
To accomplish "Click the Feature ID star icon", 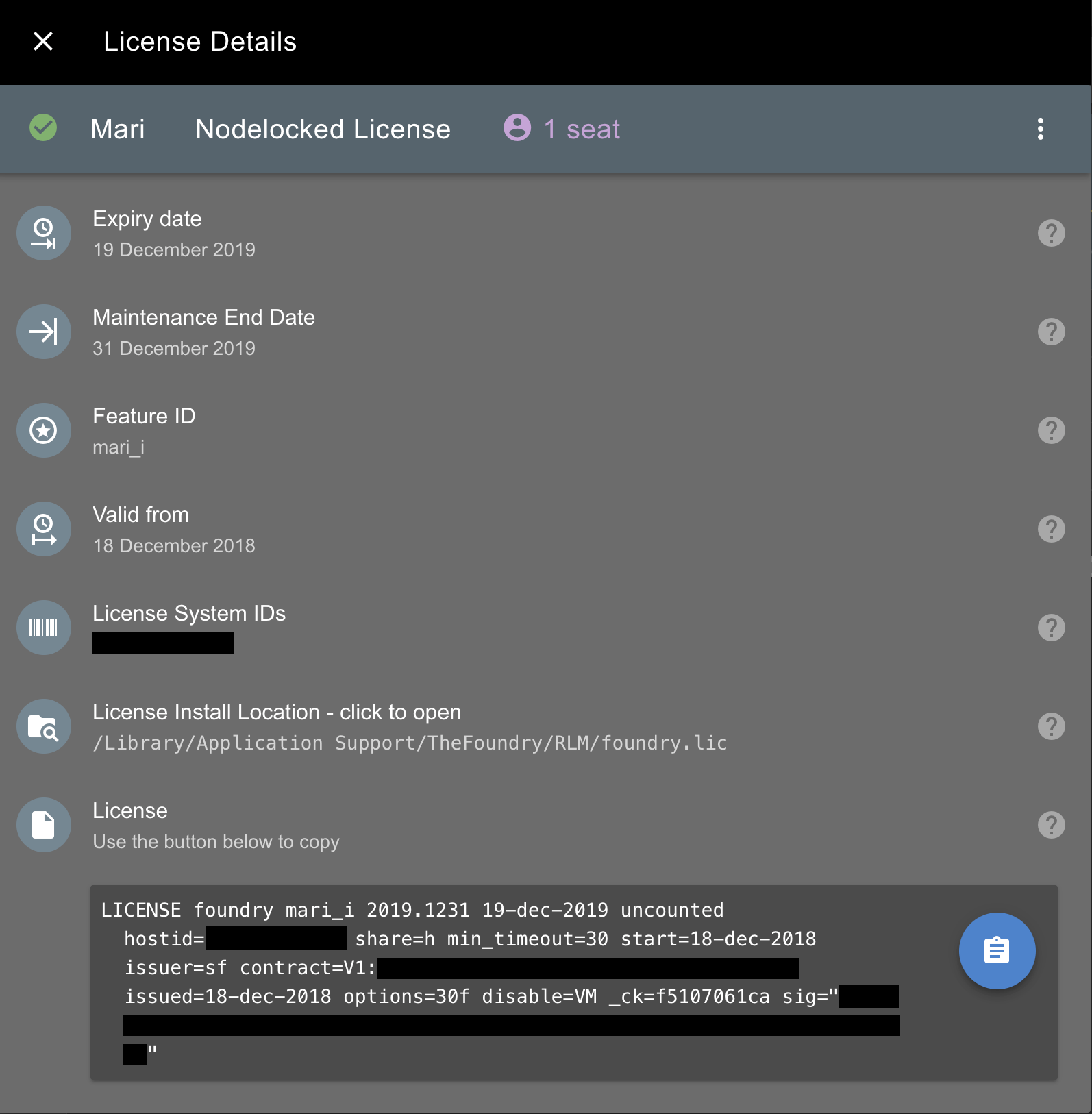I will pyautogui.click(x=44, y=430).
